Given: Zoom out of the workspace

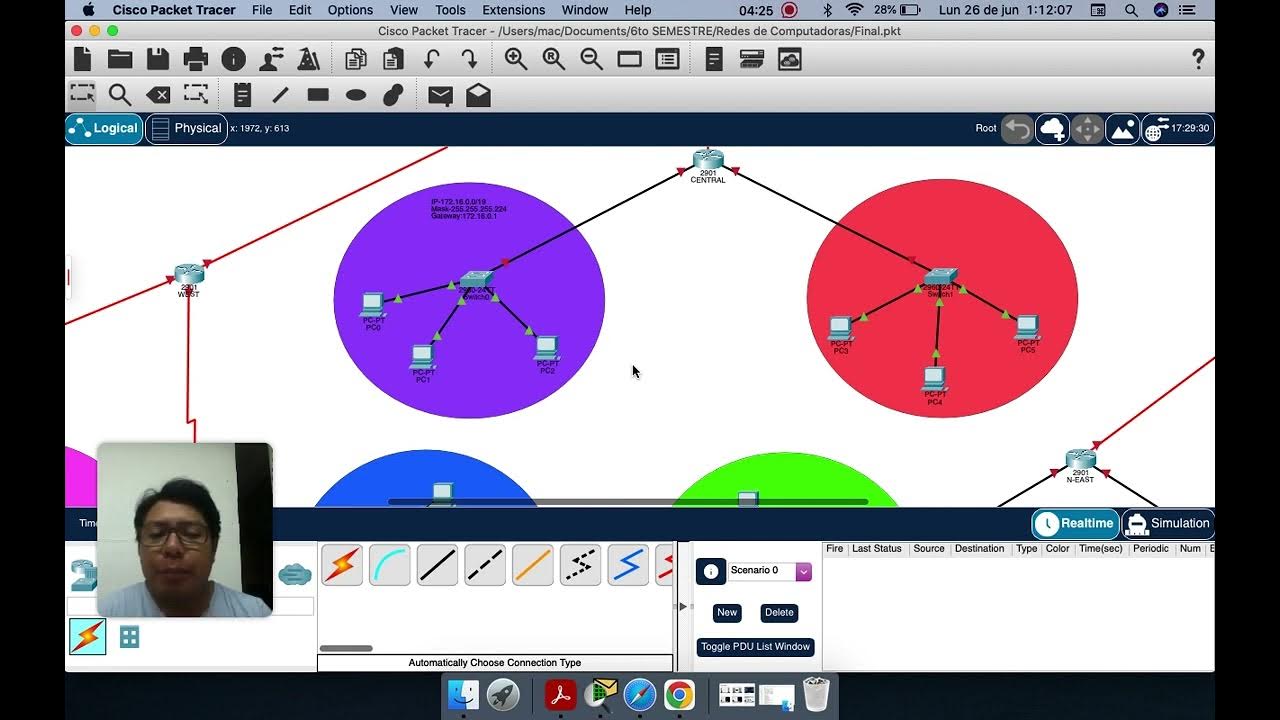Looking at the screenshot, I should coord(592,60).
